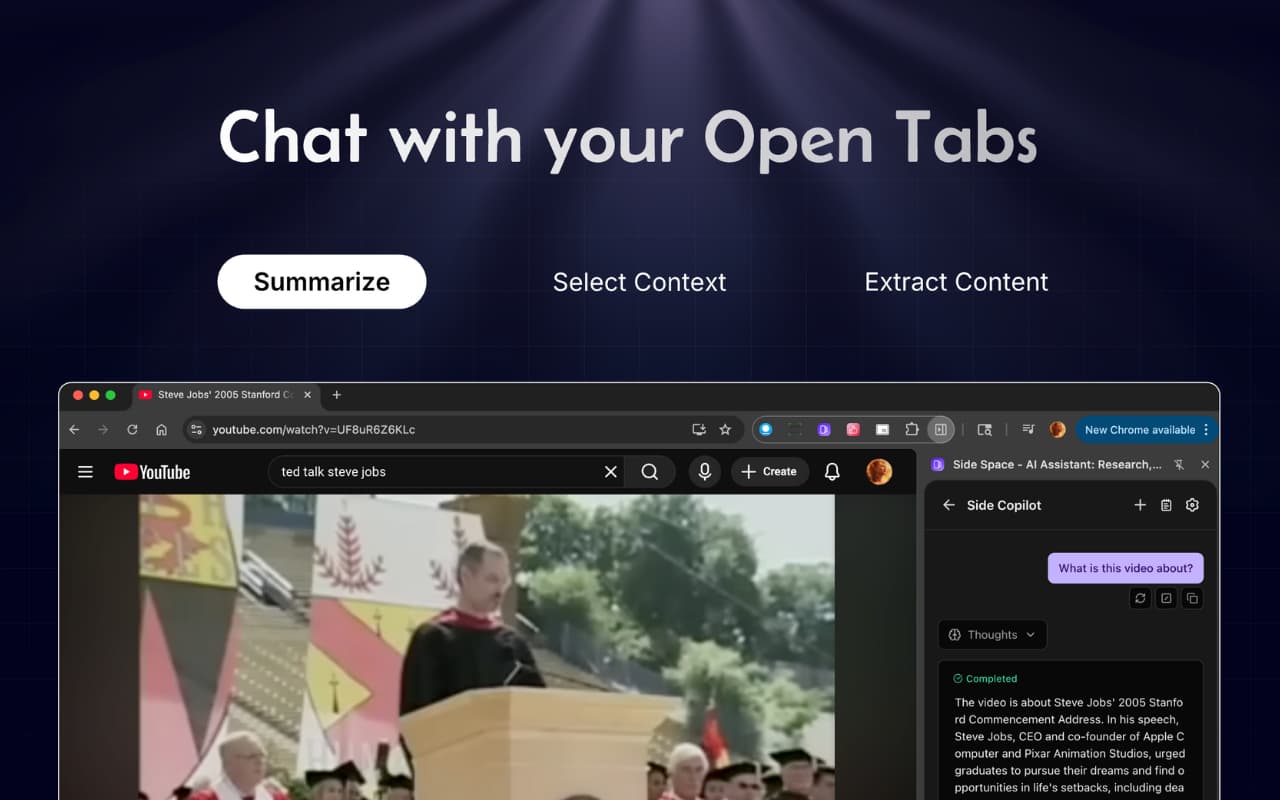Image resolution: width=1280 pixels, height=800 pixels.
Task: Edit the question with the edit icon
Action: pos(1166,598)
